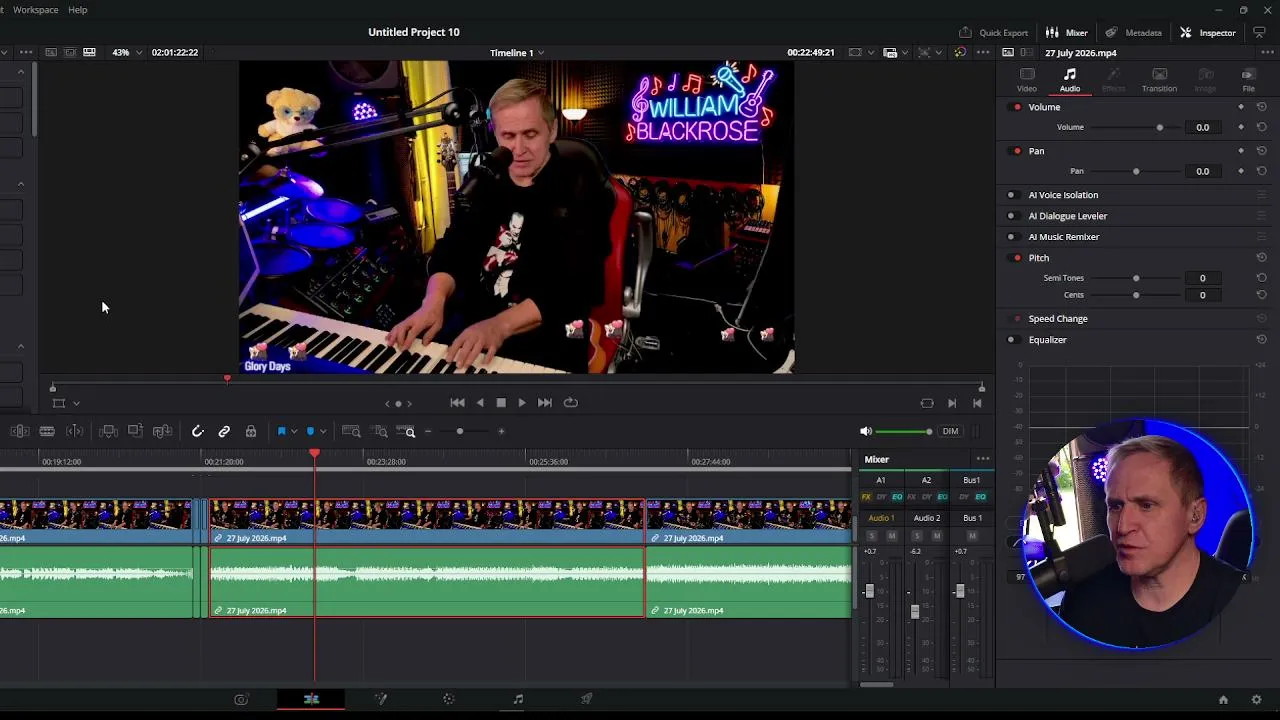The width and height of the screenshot is (1280, 720).
Task: Select the detail zoom icon
Action: (380, 431)
